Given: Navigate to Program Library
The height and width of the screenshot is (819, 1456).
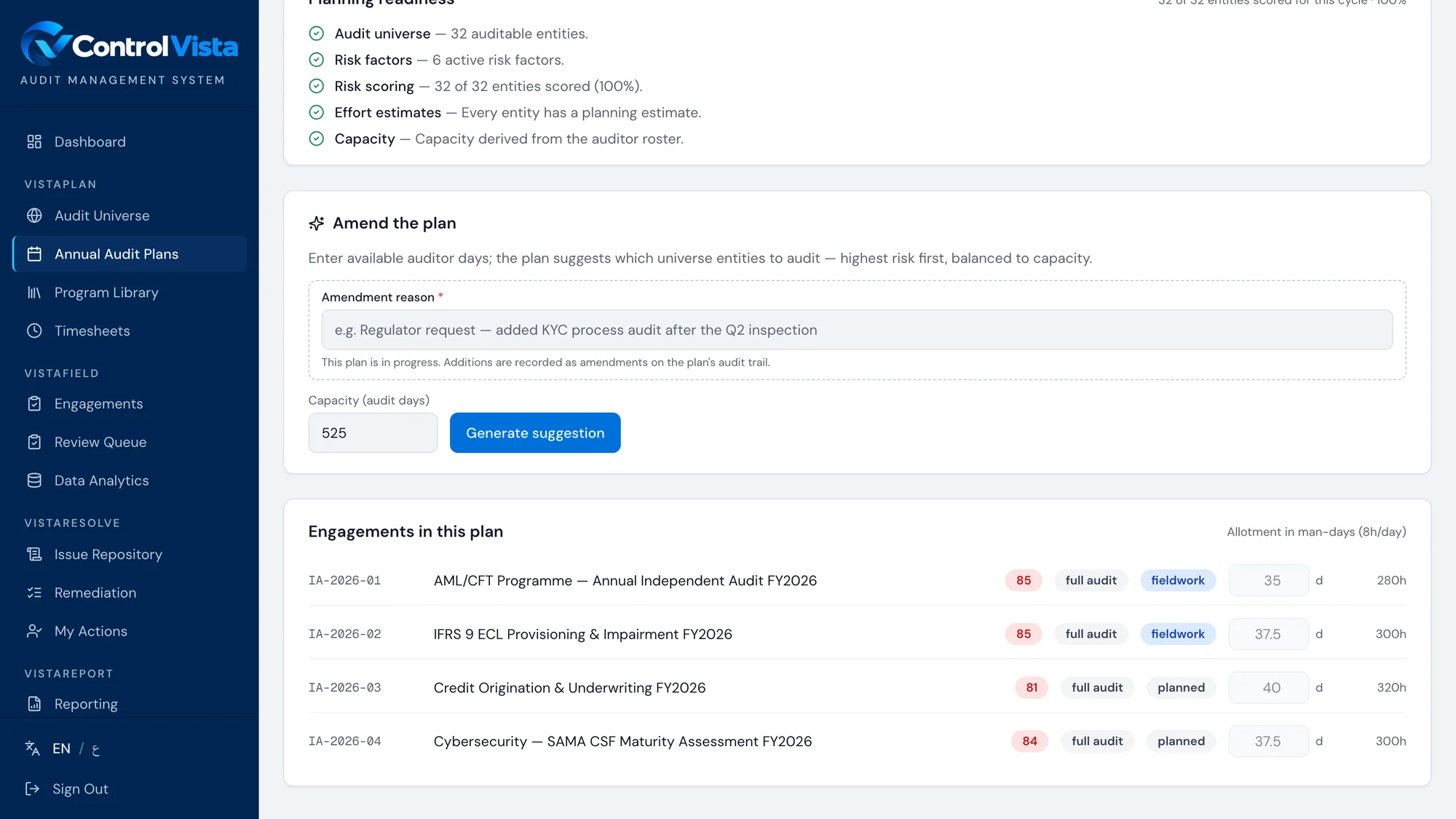Looking at the screenshot, I should [130, 293].
